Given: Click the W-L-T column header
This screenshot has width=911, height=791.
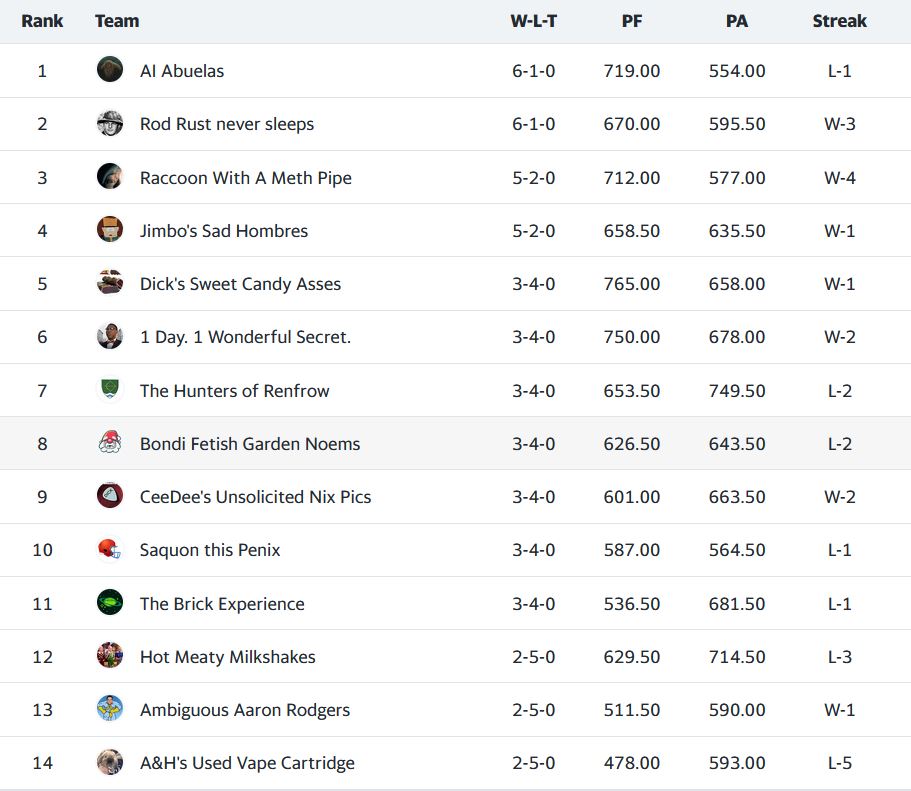Looking at the screenshot, I should [533, 21].
